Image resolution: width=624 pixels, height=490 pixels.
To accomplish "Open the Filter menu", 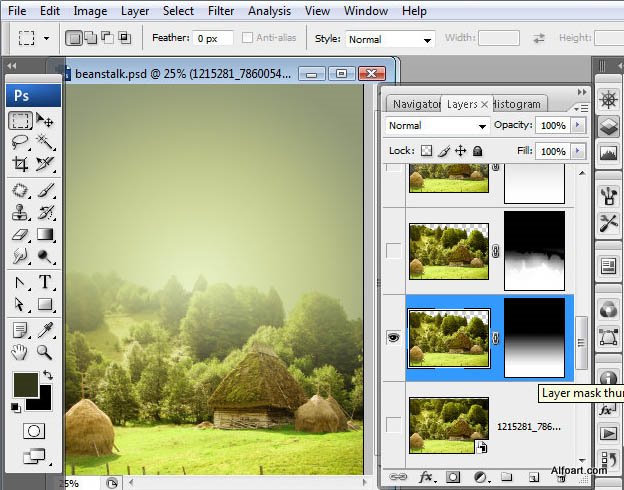I will pyautogui.click(x=221, y=11).
